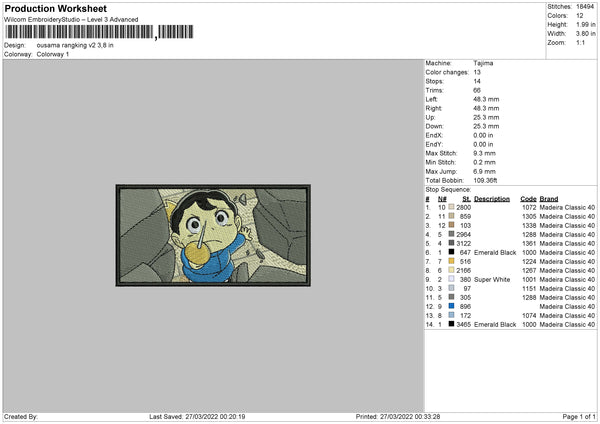
Task: Click the Stitches count value 18494
Action: [x=585, y=7]
